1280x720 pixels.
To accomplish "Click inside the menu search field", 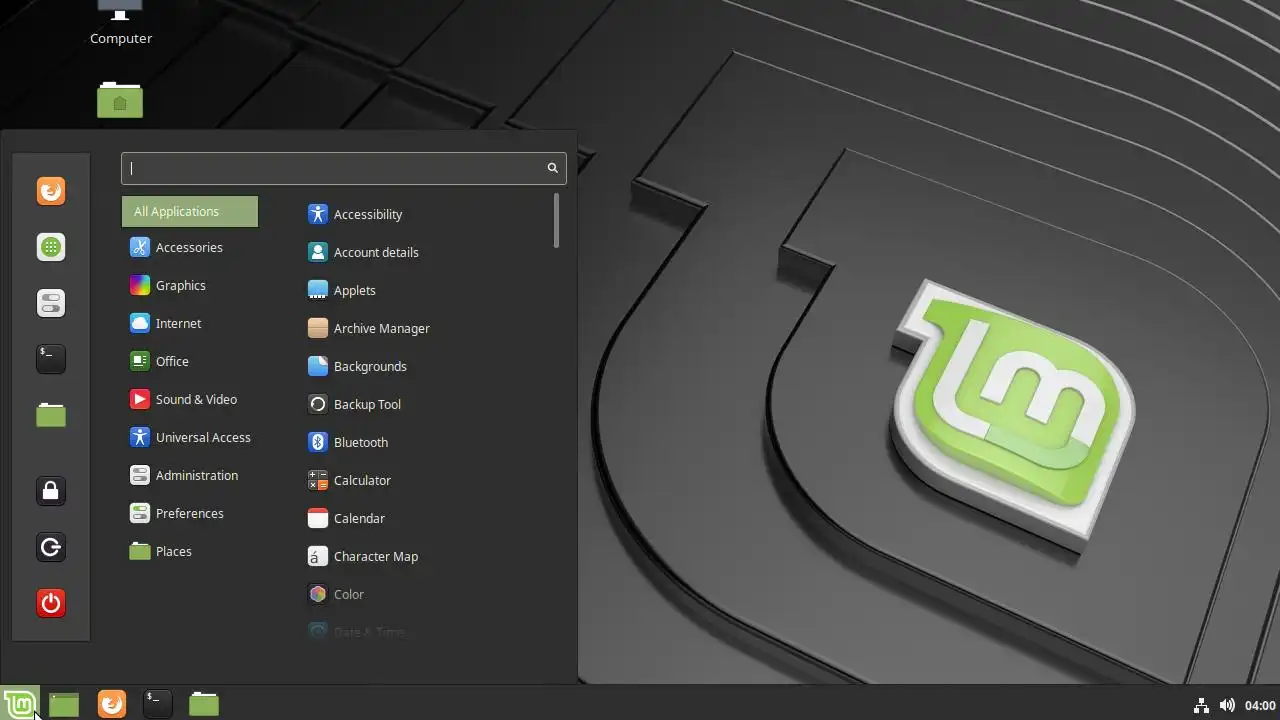I will point(343,168).
